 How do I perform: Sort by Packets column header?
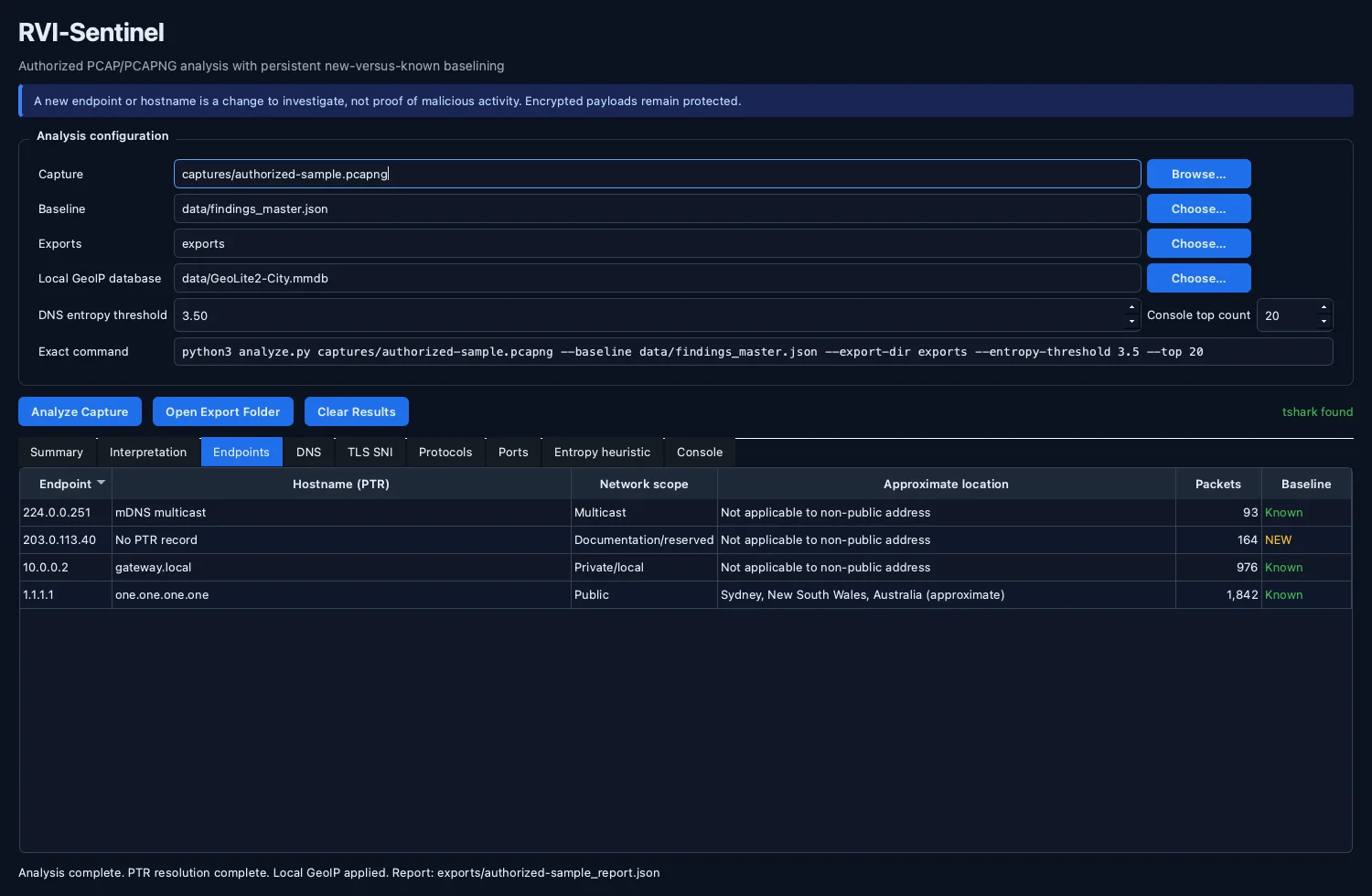(1218, 484)
